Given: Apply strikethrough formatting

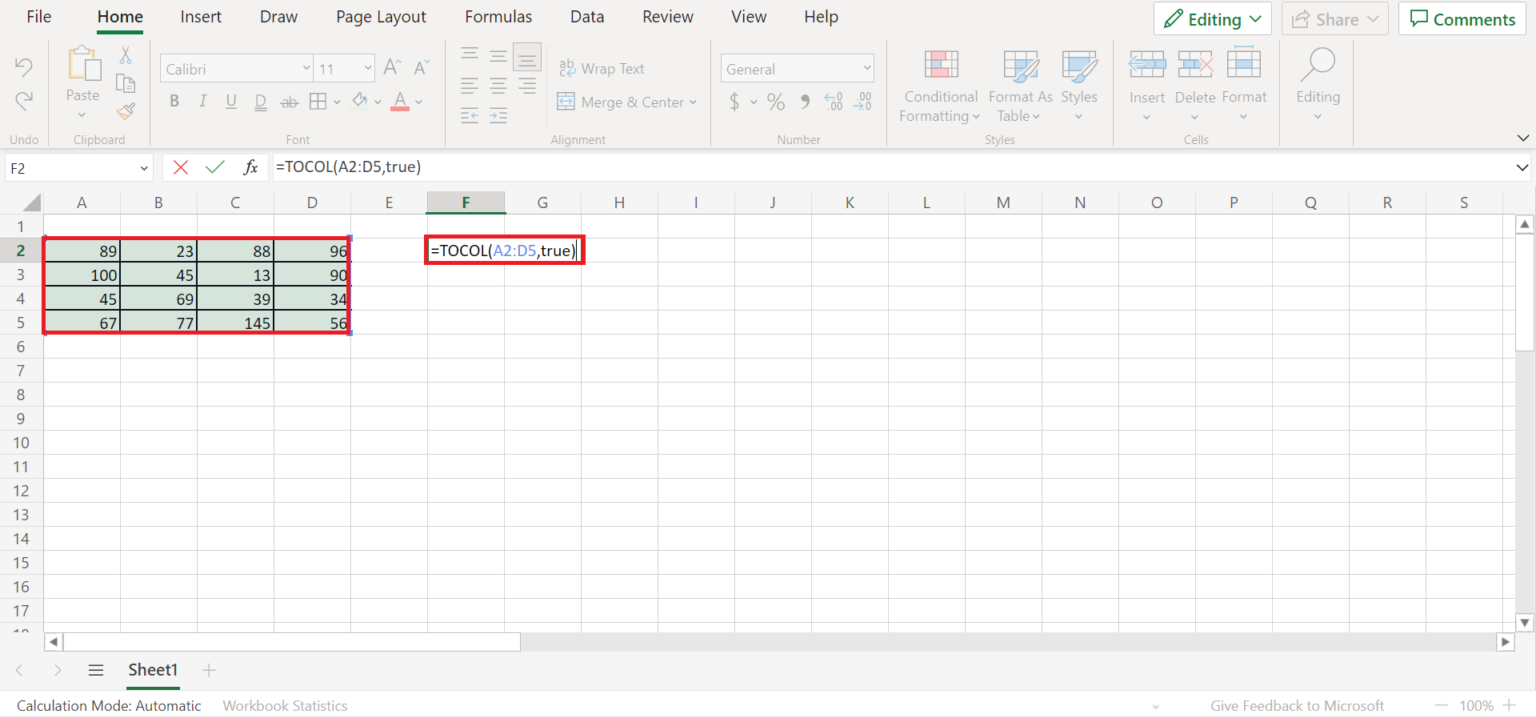Looking at the screenshot, I should [x=288, y=101].
